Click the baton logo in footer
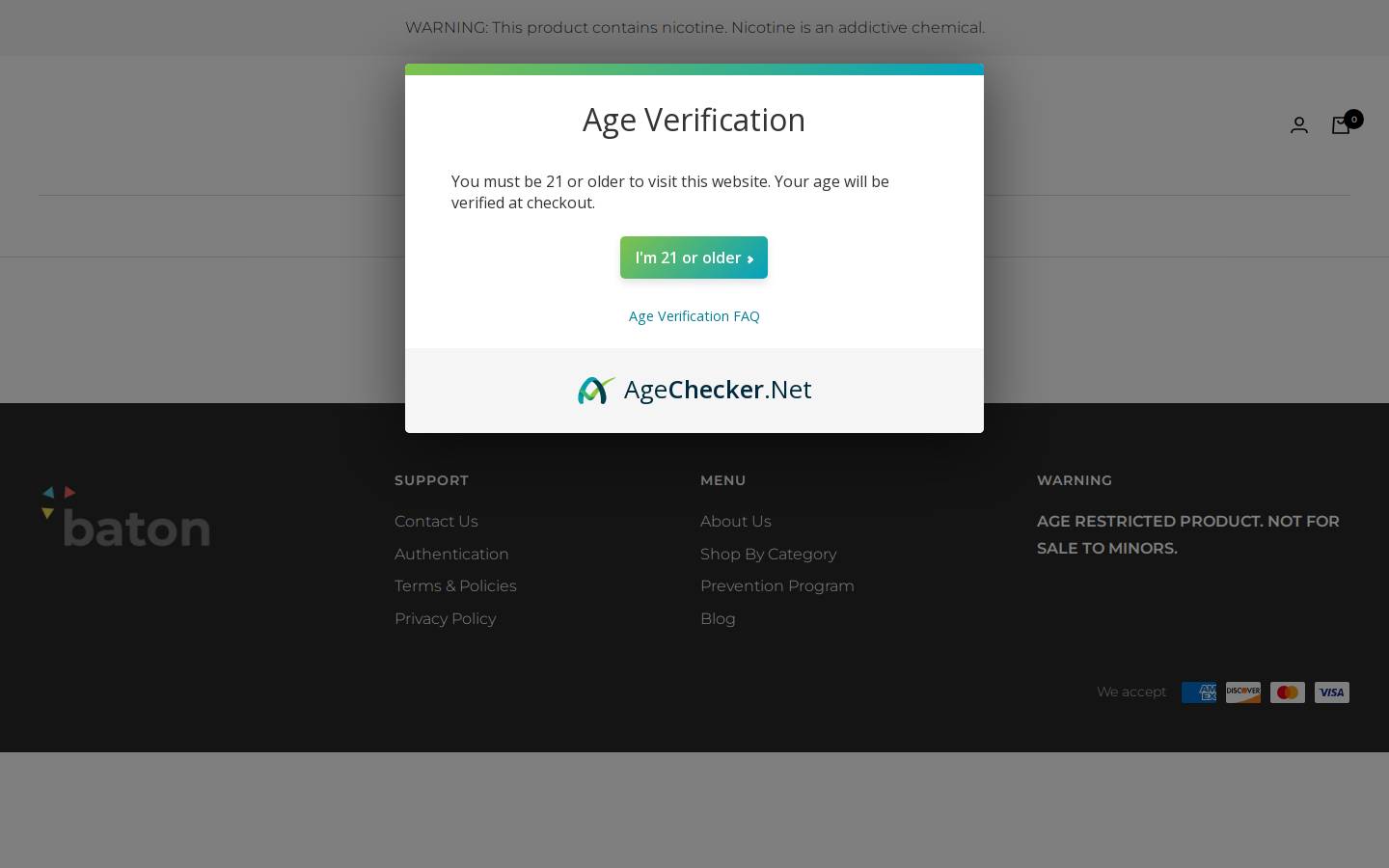Screen dimensions: 1389x868 (x=125, y=516)
